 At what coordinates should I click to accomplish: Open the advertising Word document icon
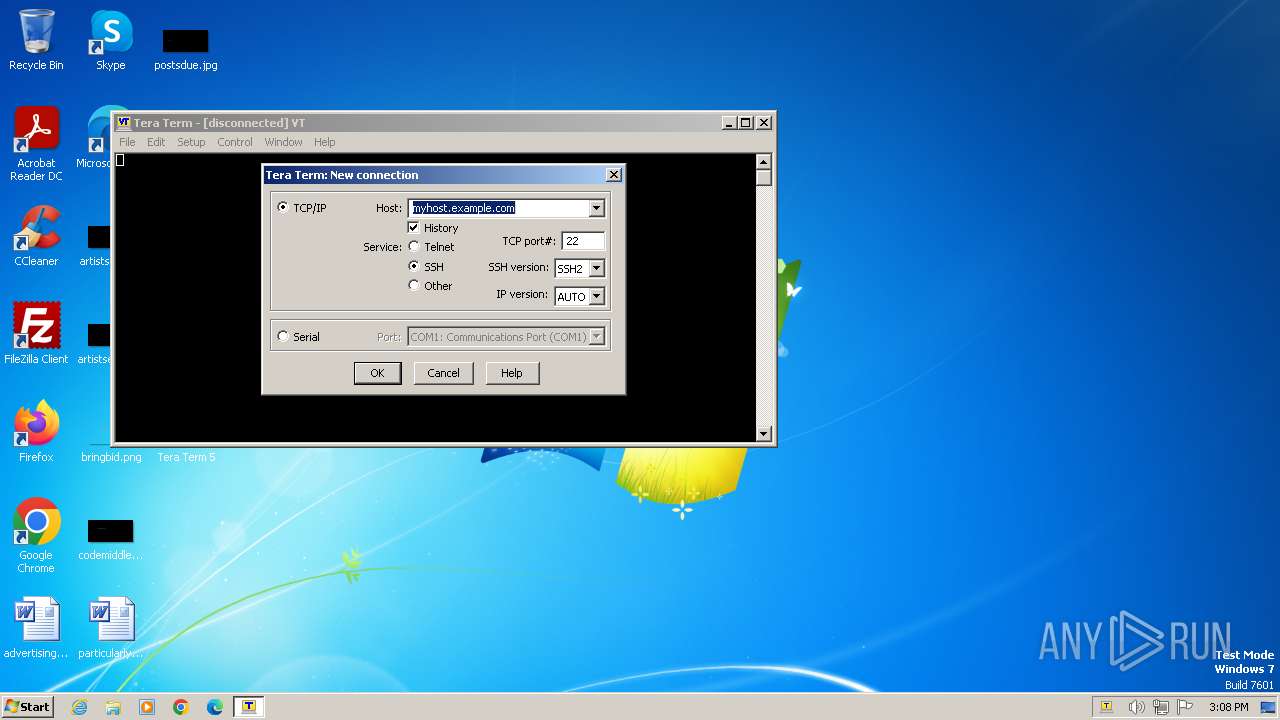click(36, 628)
